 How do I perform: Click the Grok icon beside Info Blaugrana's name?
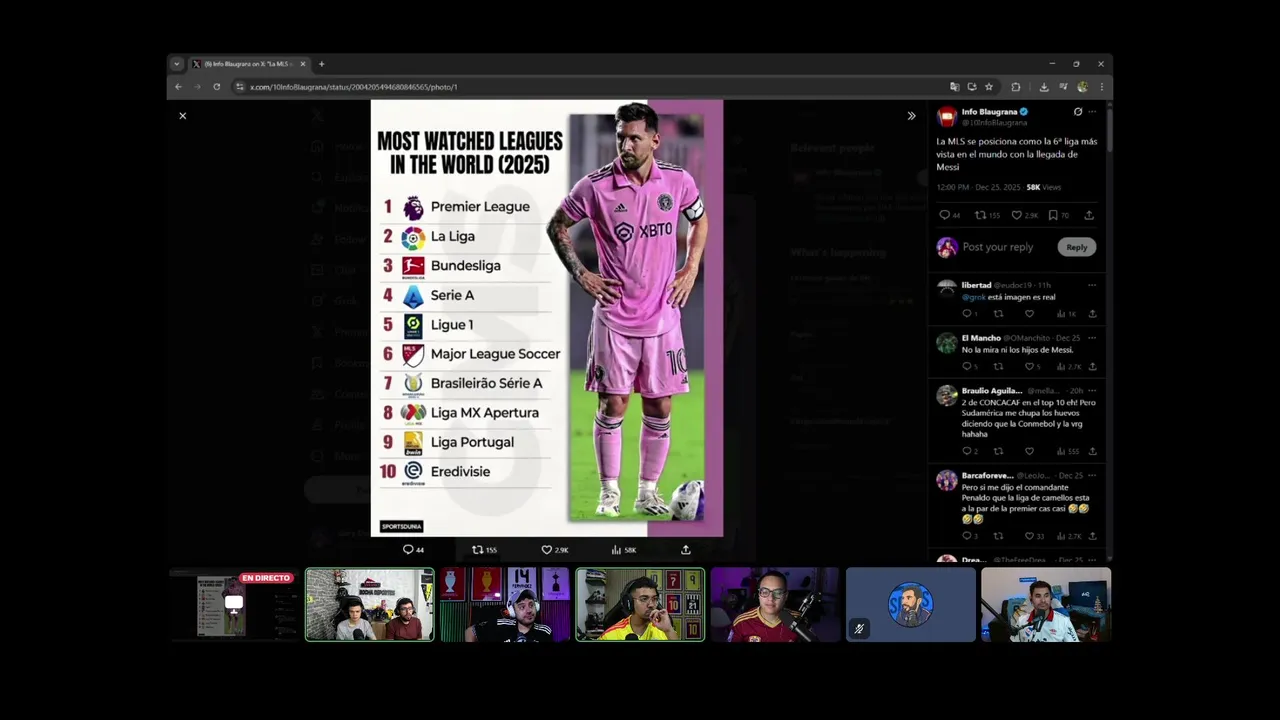[x=1077, y=112]
